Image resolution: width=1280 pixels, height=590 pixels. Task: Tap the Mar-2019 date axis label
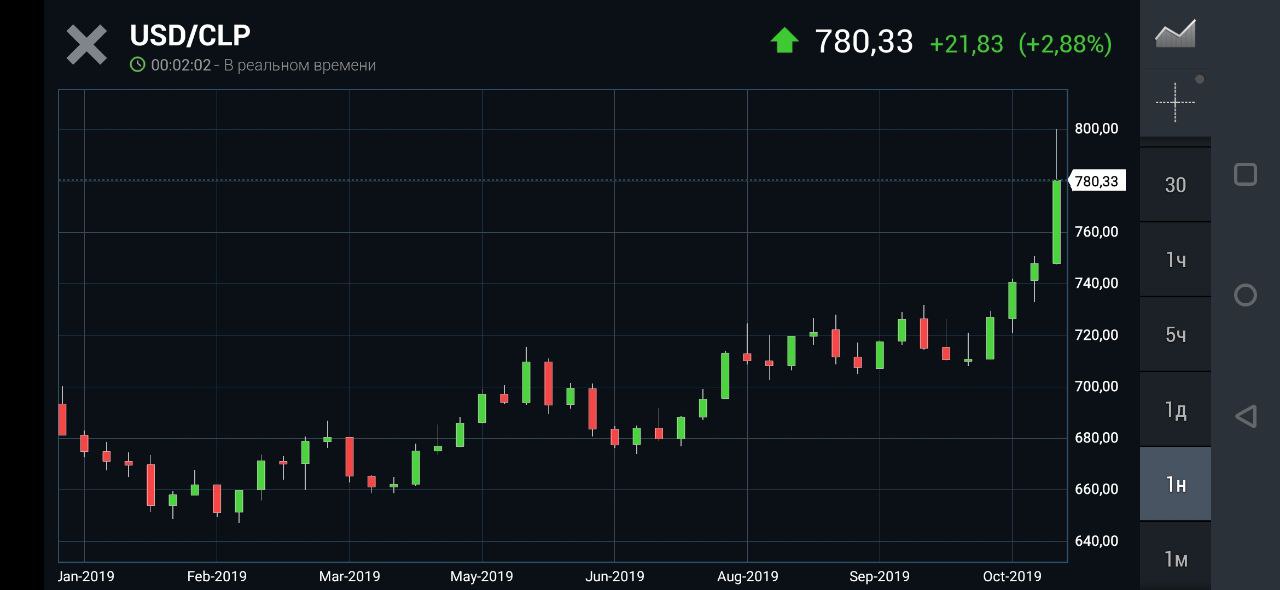350,576
